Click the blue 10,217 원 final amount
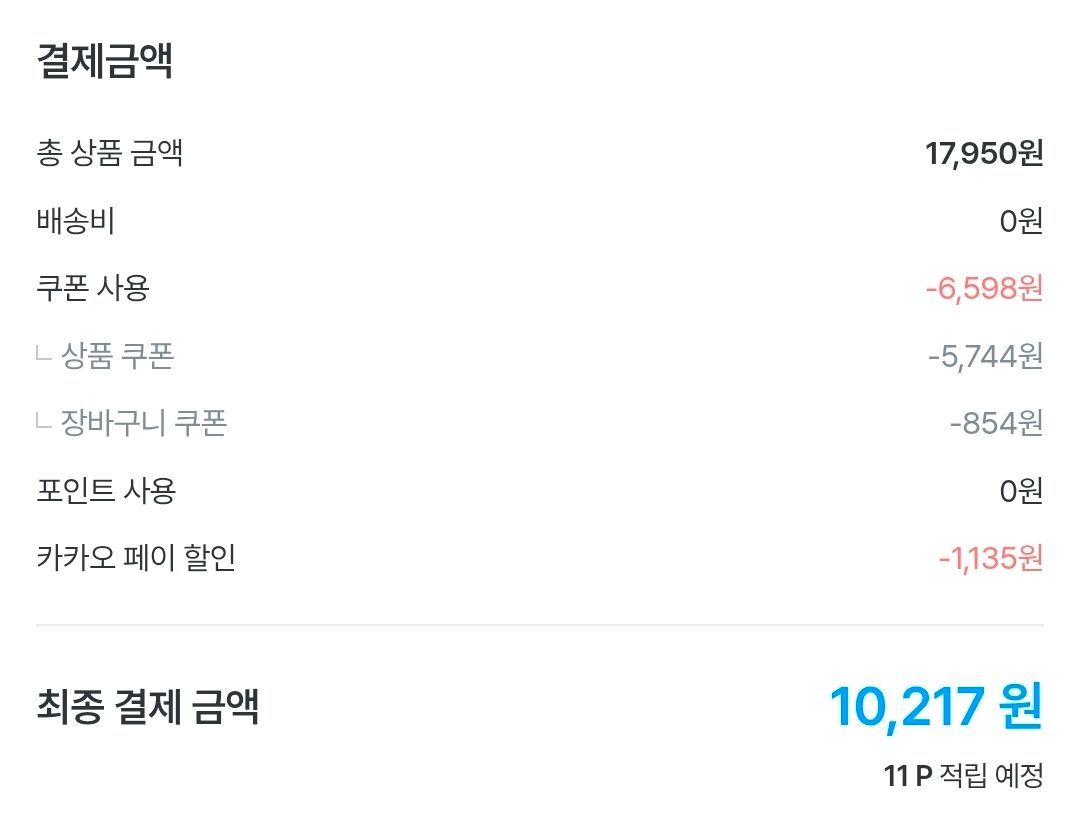 coord(936,707)
